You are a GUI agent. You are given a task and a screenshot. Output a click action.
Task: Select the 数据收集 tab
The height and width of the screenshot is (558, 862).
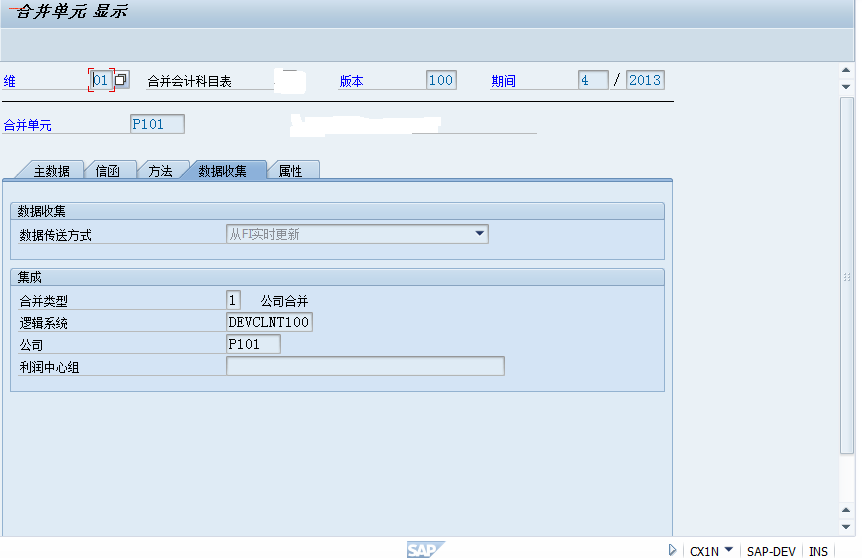[222, 171]
